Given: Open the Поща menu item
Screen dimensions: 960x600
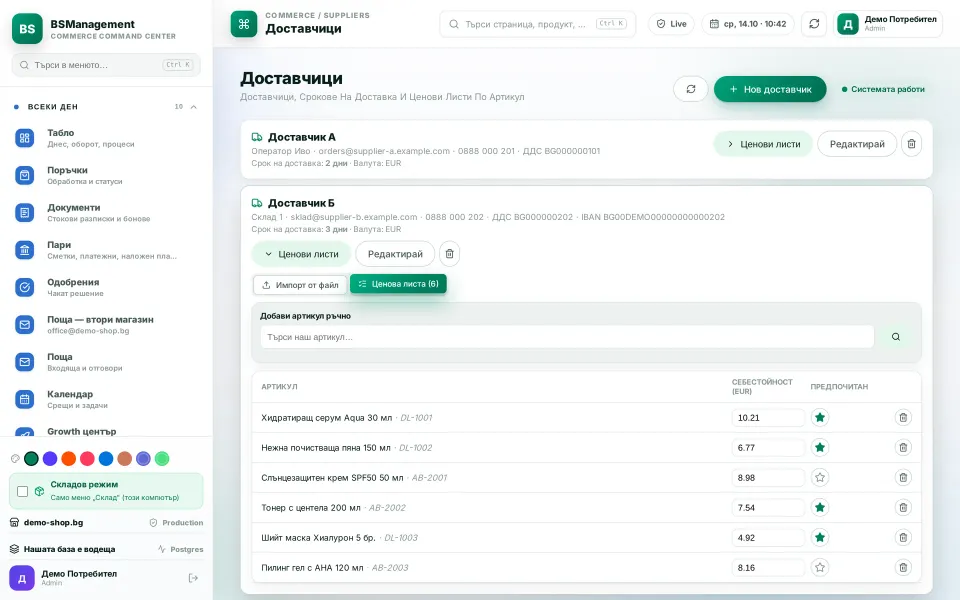Looking at the screenshot, I should [x=106, y=362].
